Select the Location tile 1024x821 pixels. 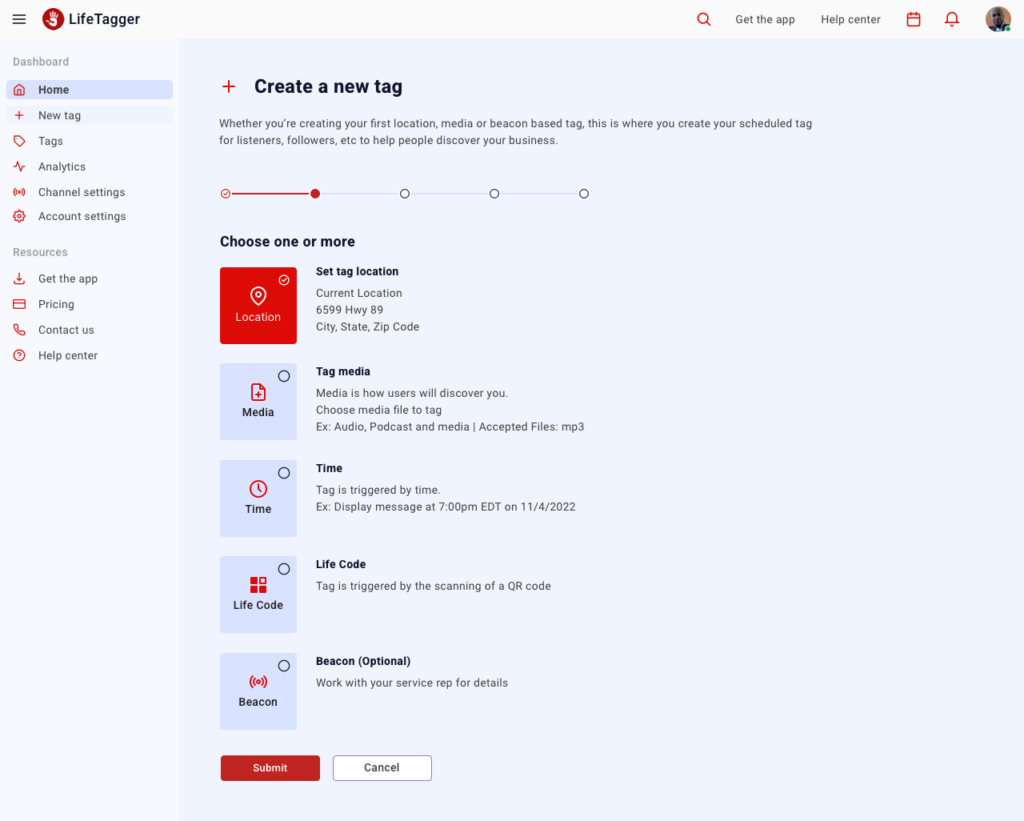coord(258,305)
